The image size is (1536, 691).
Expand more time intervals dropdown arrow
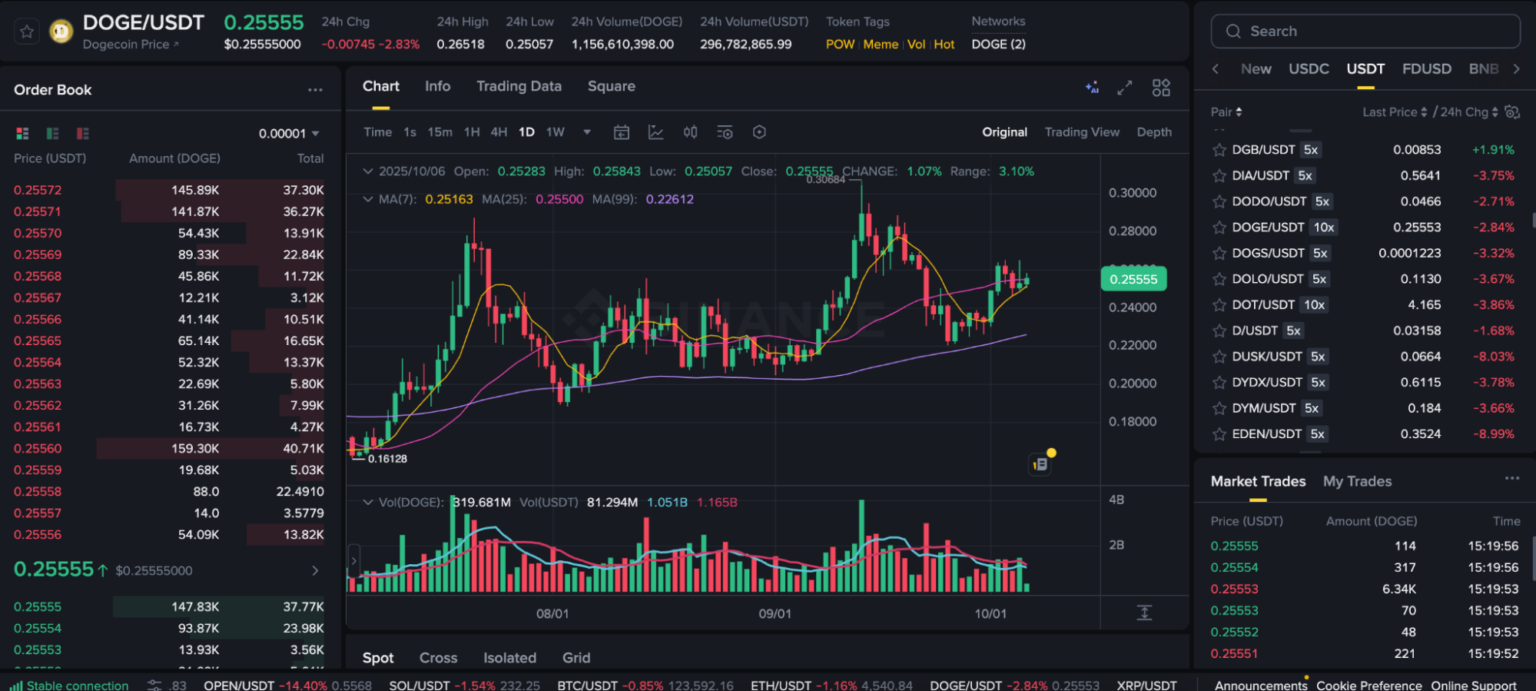pyautogui.click(x=587, y=132)
